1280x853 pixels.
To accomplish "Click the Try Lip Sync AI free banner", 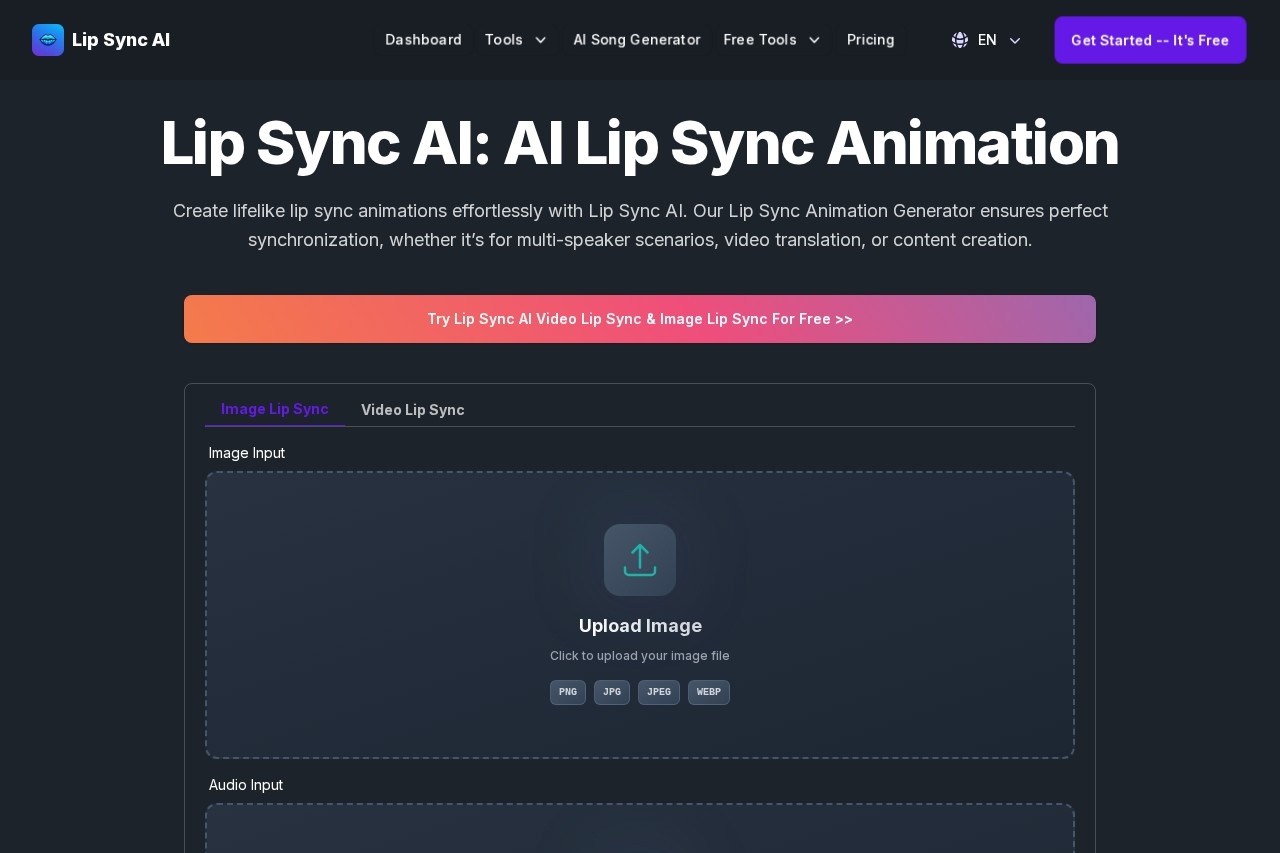I will 640,319.
